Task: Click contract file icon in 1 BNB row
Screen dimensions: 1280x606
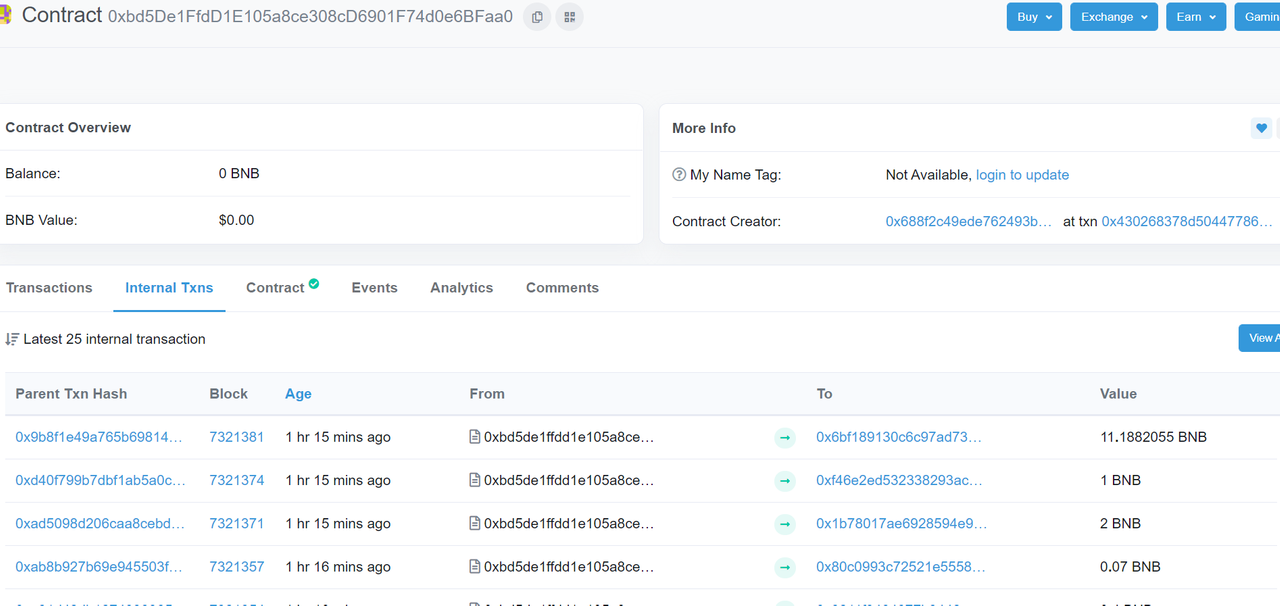Action: (475, 480)
